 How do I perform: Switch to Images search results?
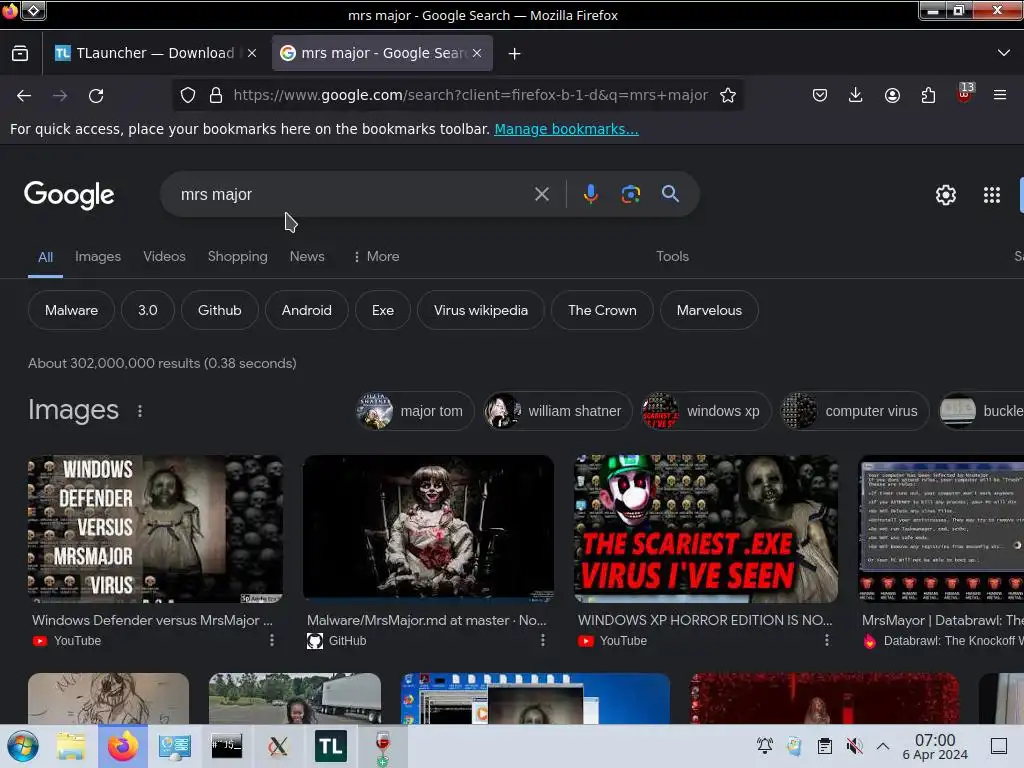tap(98, 257)
